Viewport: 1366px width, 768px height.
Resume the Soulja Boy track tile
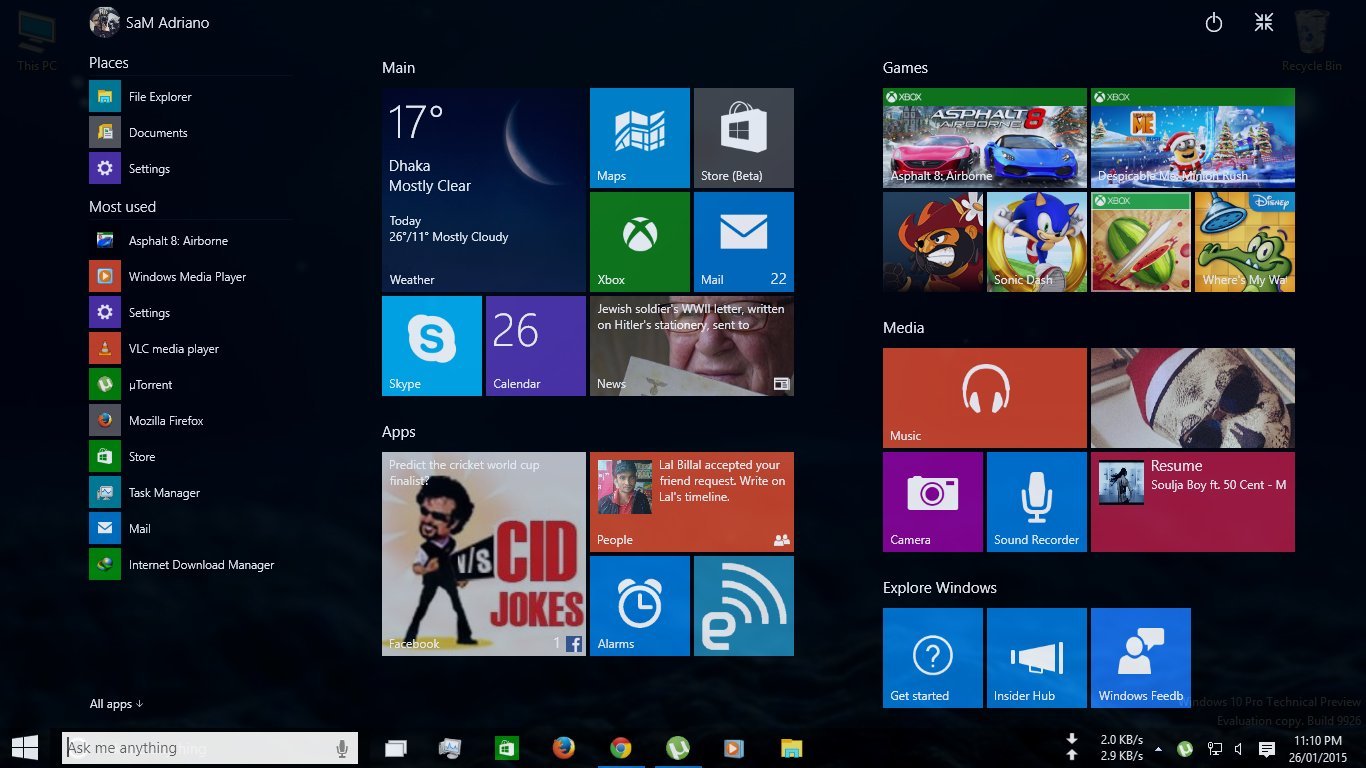(1193, 502)
